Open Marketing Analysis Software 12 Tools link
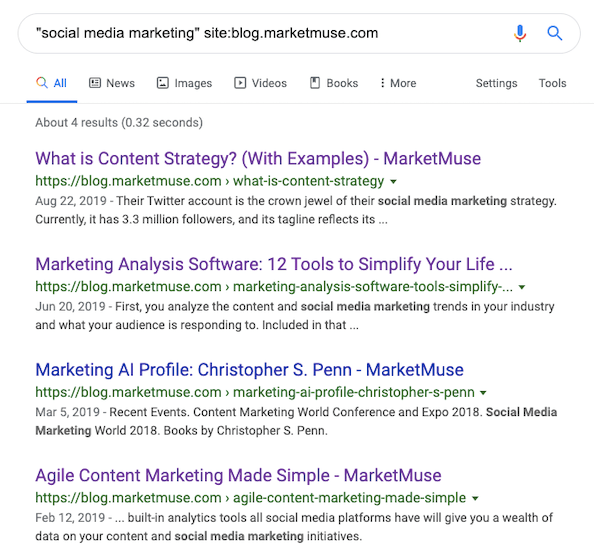The image size is (594, 558). (x=274, y=264)
